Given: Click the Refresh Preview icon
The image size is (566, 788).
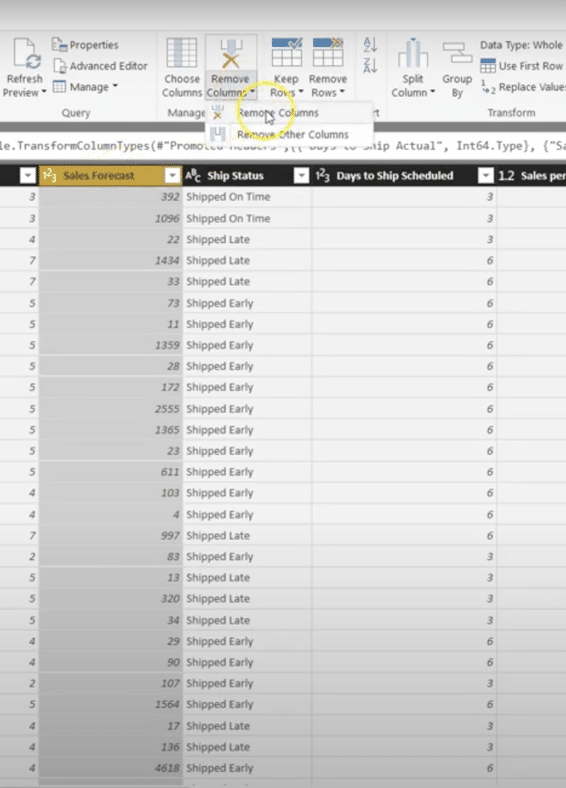Looking at the screenshot, I should [x=27, y=53].
